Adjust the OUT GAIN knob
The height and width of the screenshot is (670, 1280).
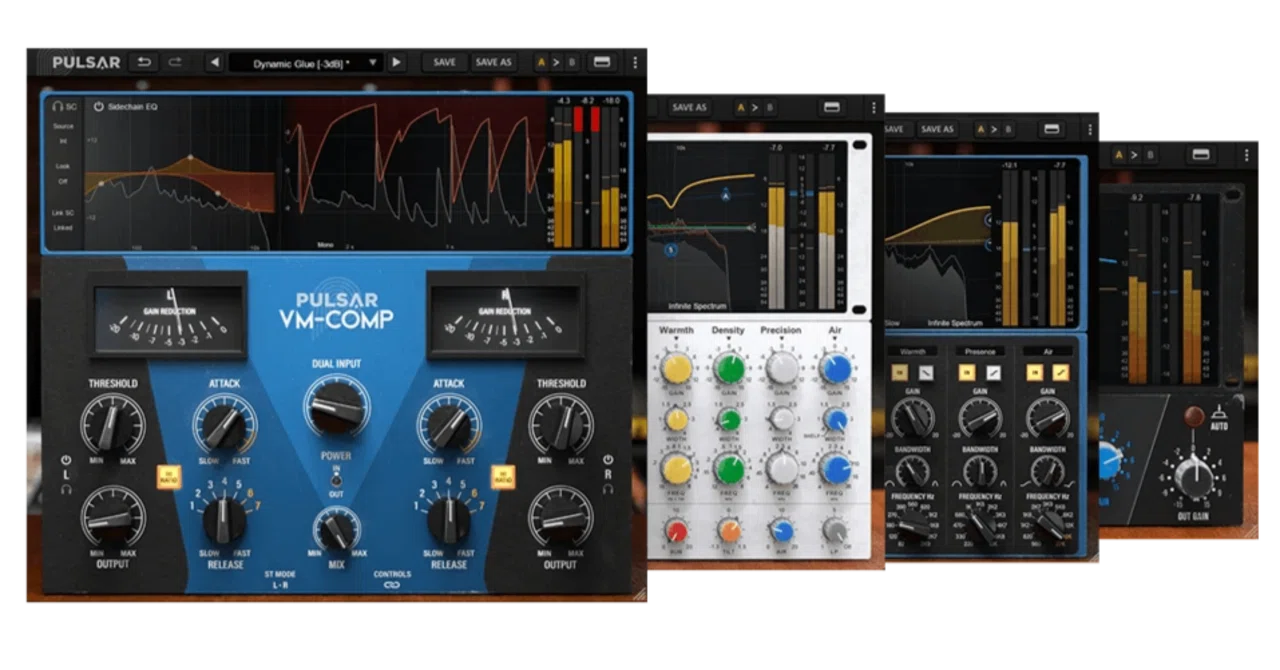1193,476
